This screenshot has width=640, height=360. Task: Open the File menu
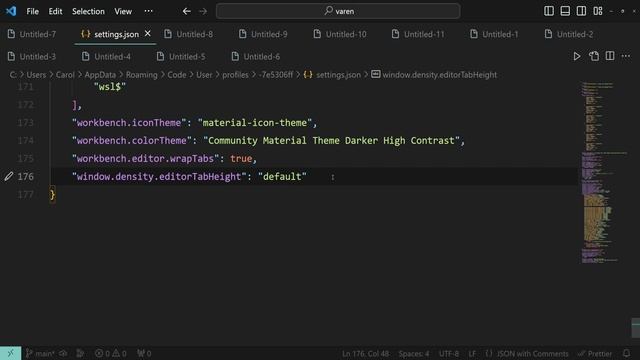click(x=32, y=11)
